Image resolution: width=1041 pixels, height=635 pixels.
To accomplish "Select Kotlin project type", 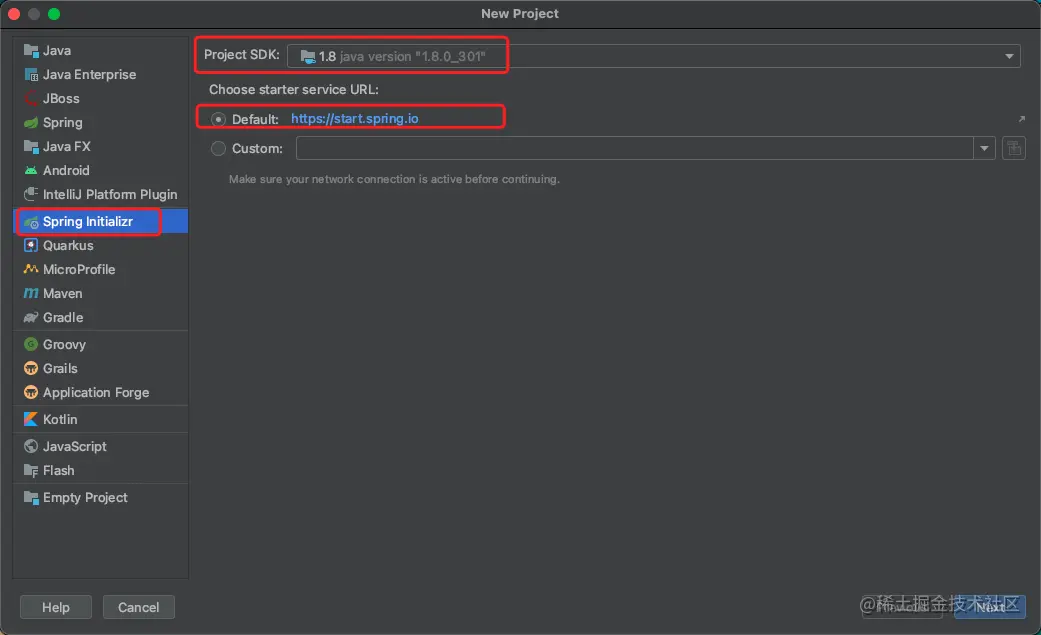I will [x=60, y=420].
